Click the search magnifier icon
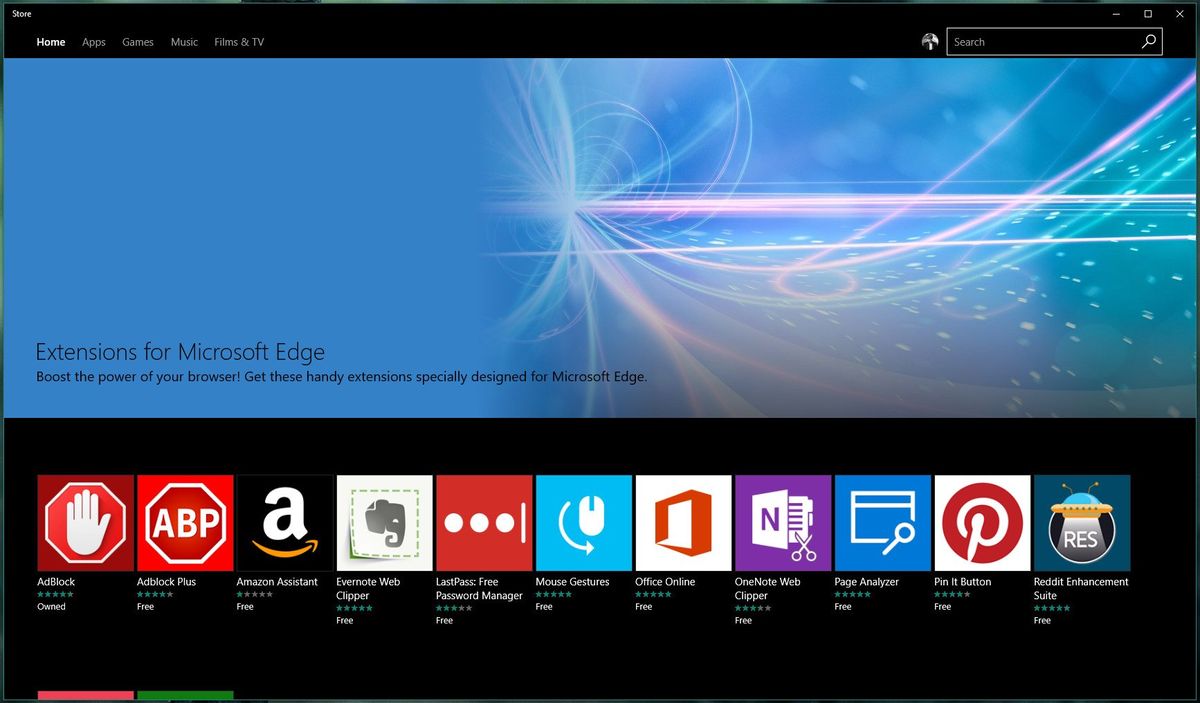 point(1148,41)
